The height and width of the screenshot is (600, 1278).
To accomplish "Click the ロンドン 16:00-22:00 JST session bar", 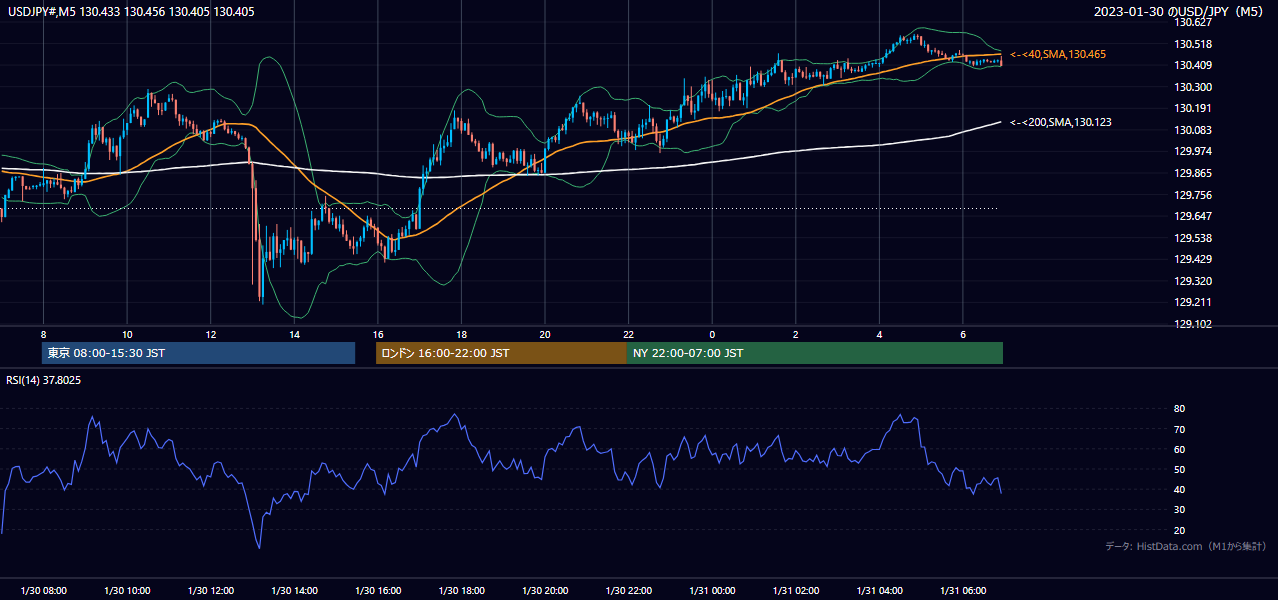I will tap(501, 353).
